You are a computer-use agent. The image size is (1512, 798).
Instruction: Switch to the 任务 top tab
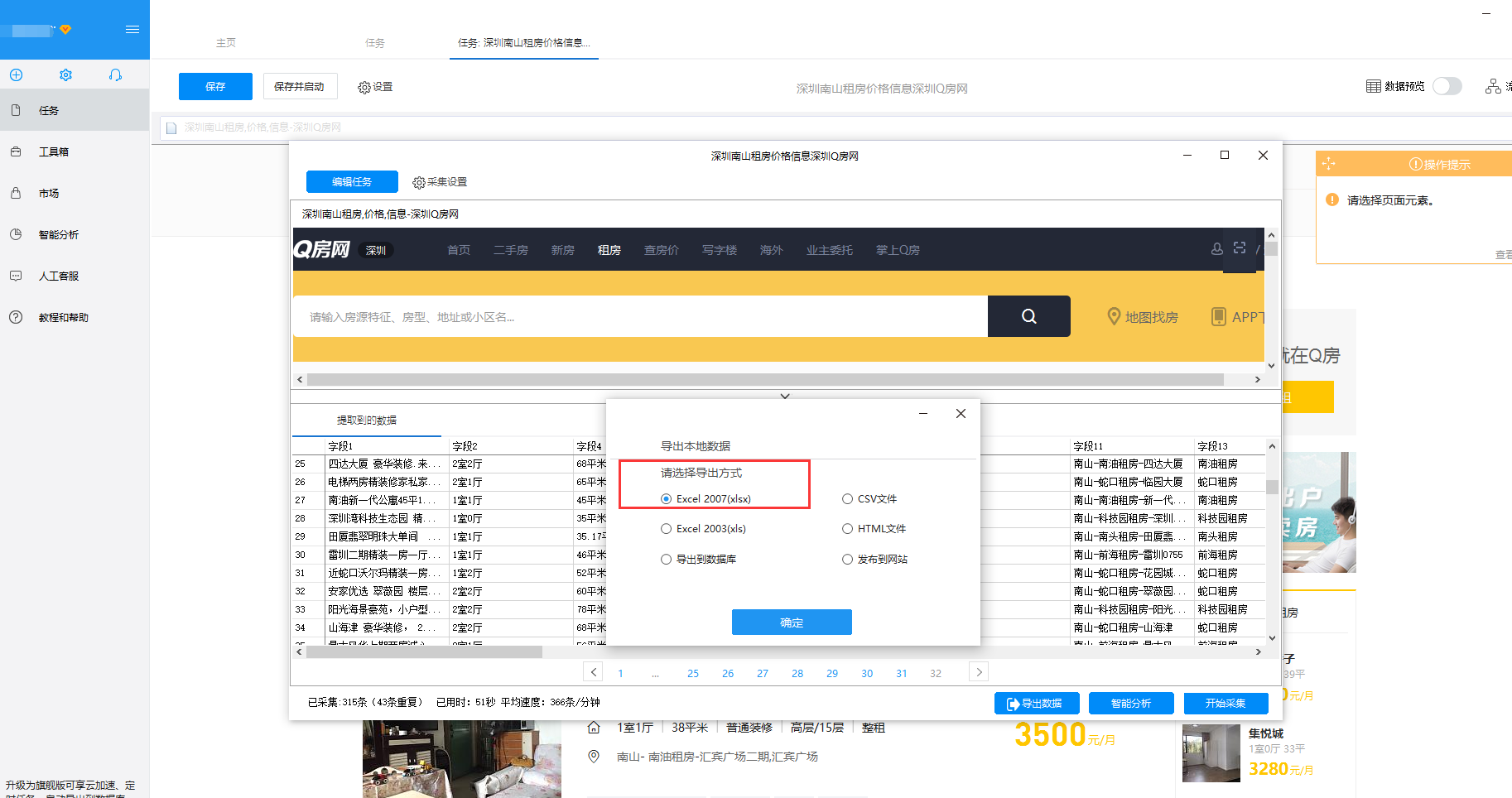[x=375, y=43]
